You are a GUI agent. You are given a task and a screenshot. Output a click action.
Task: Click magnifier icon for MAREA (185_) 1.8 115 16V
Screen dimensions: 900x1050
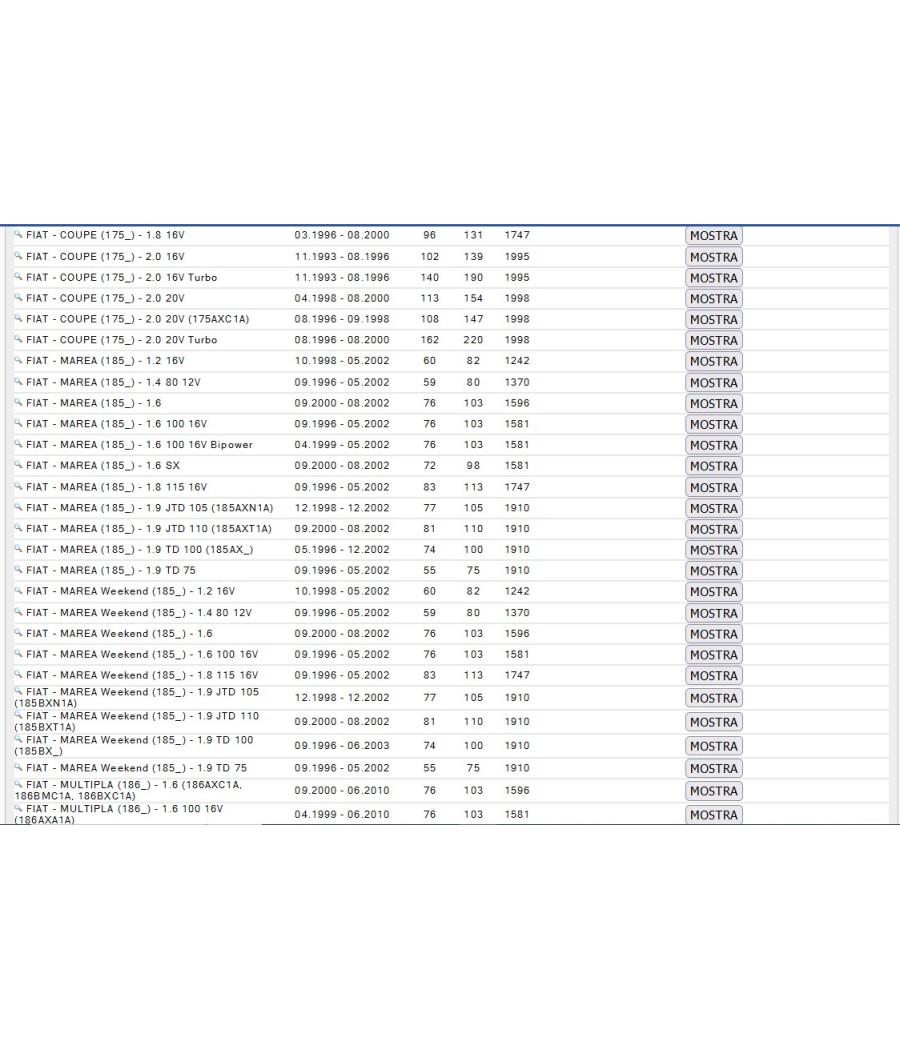(x=19, y=485)
